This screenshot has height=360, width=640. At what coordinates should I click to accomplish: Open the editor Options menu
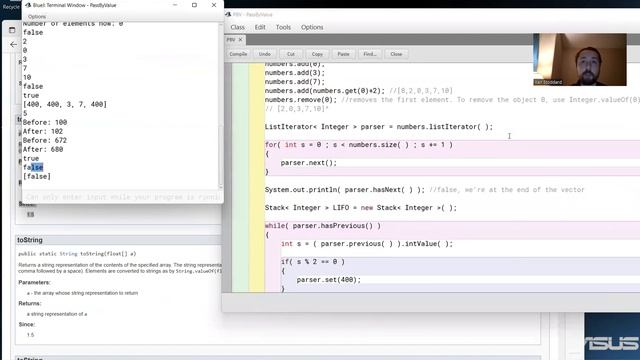click(312, 27)
